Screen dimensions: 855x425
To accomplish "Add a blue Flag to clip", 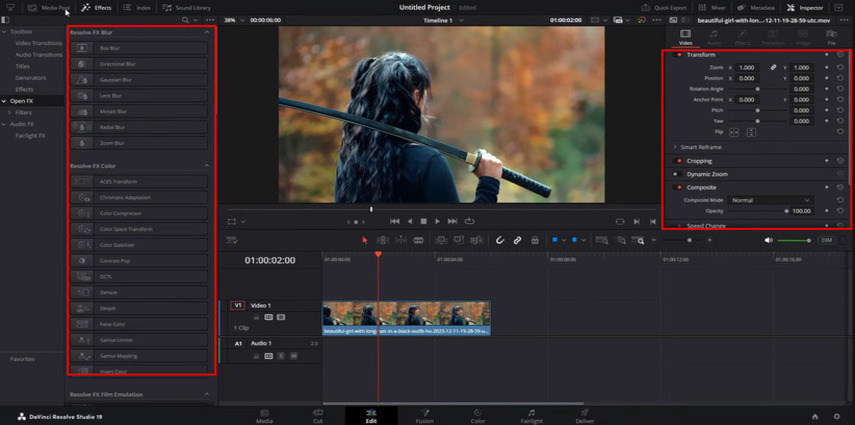I will click(555, 240).
